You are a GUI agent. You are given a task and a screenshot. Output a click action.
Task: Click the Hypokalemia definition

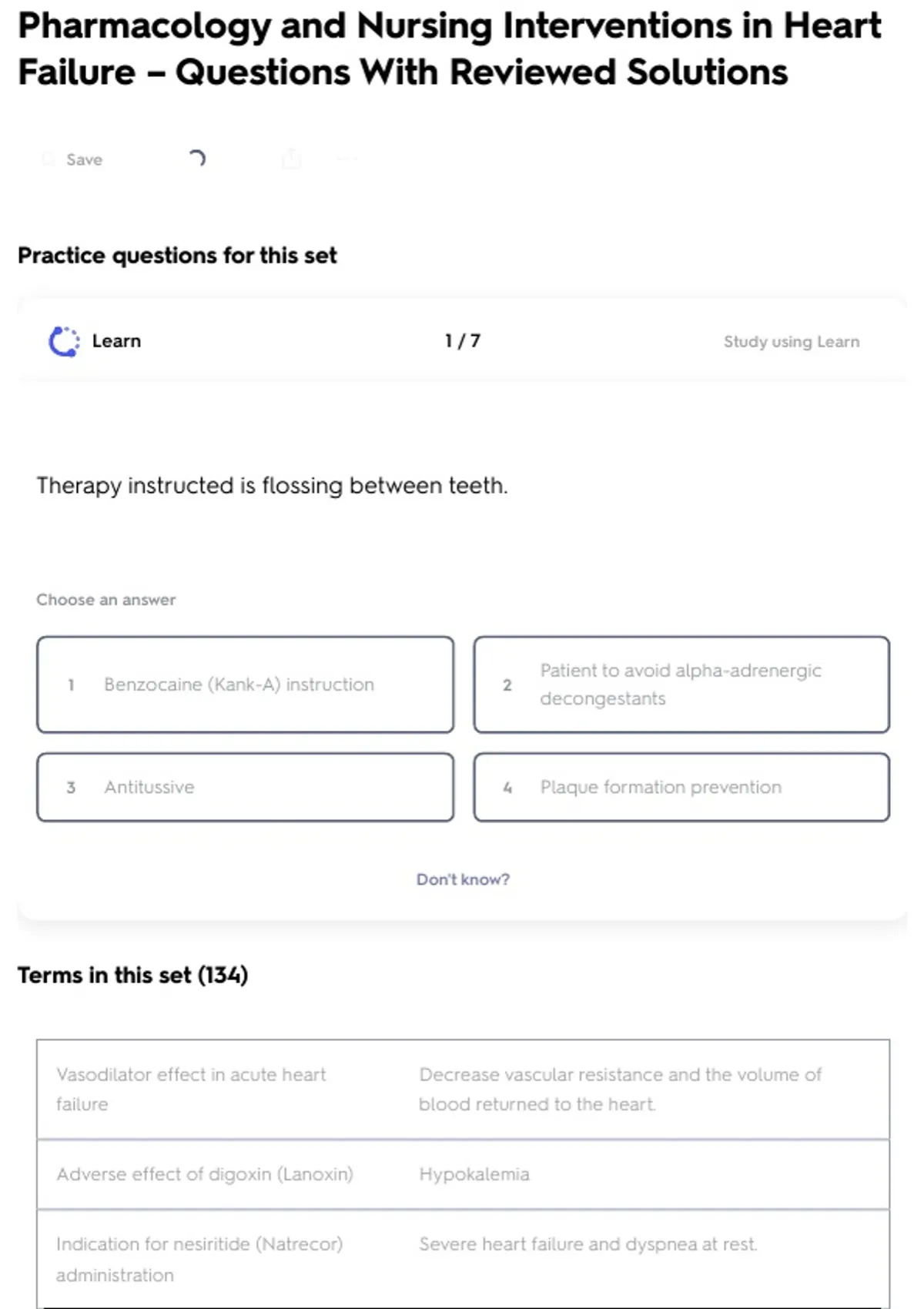[474, 1174]
